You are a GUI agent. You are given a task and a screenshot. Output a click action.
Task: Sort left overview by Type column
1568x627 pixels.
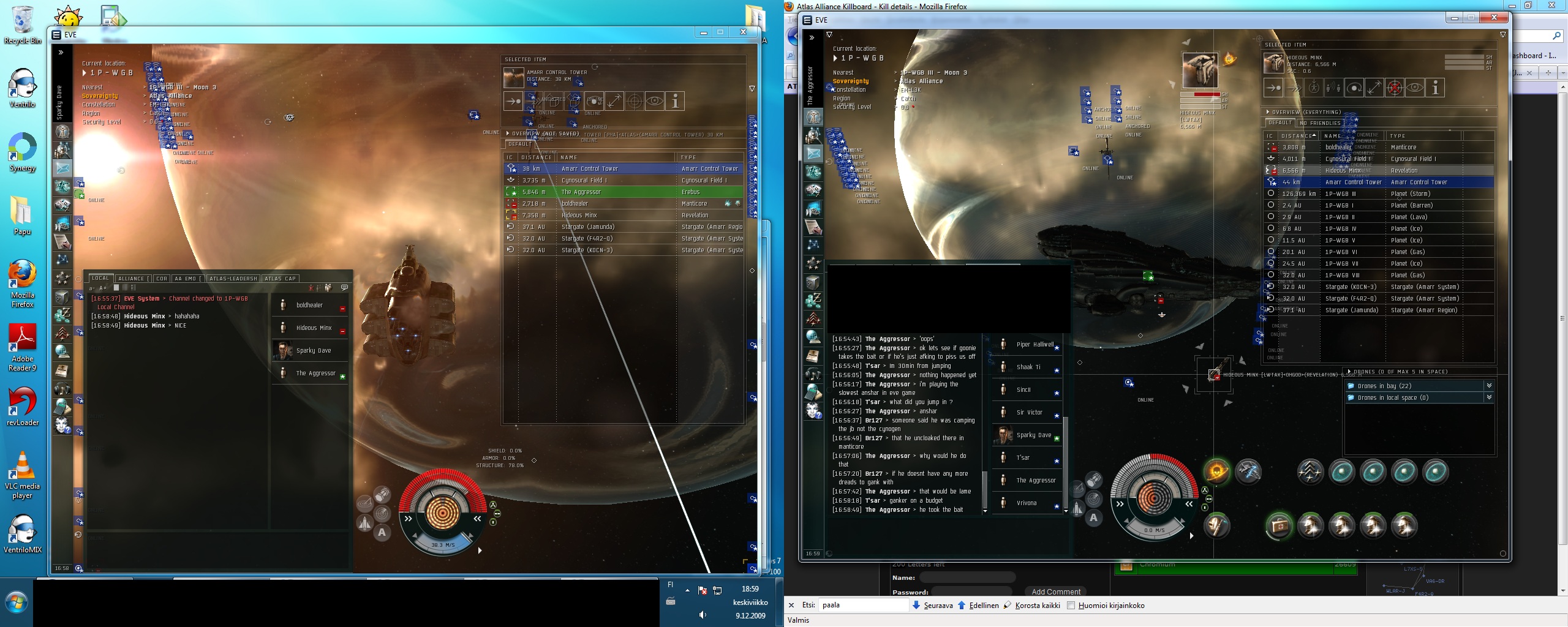click(x=710, y=157)
